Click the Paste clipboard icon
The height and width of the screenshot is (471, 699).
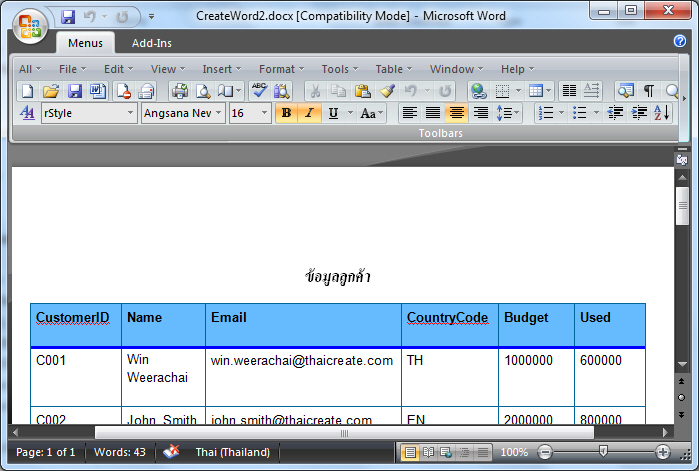tap(362, 91)
